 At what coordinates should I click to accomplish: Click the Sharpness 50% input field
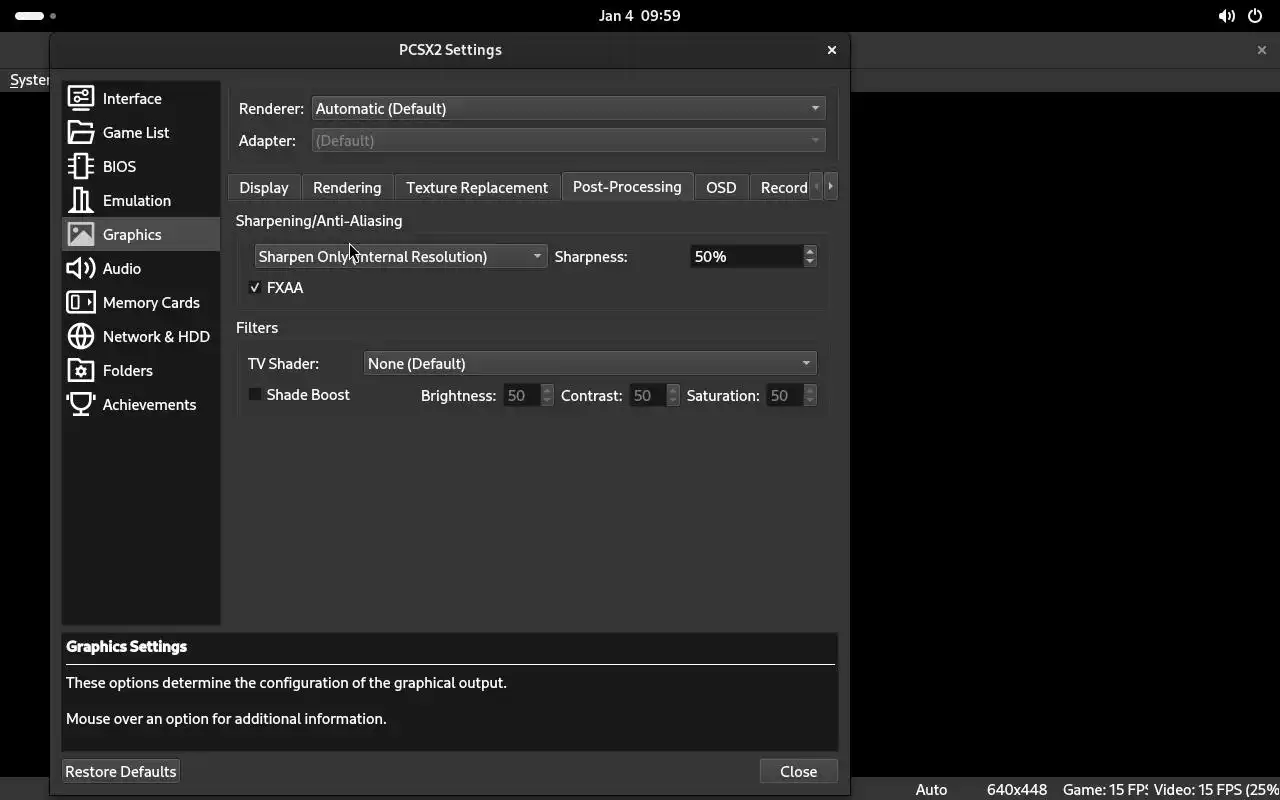pyautogui.click(x=747, y=257)
